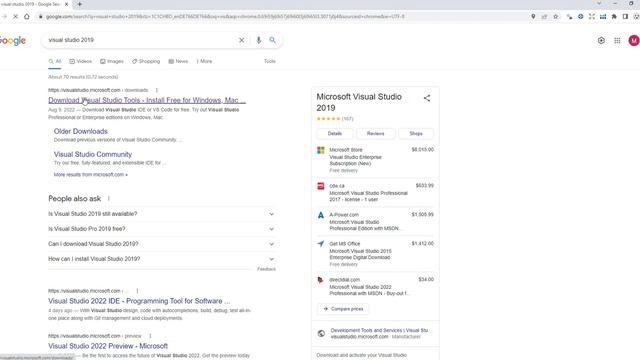Click star rating reviews count

point(347,119)
